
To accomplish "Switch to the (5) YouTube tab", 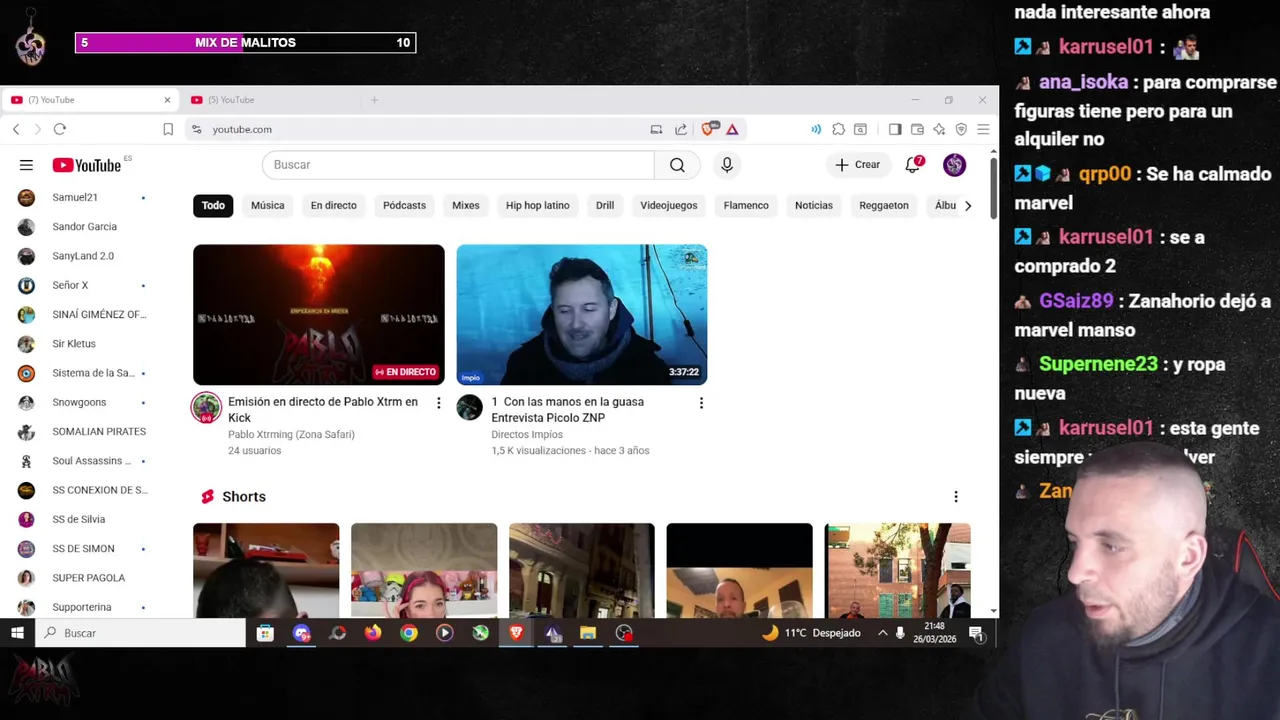I will coord(268,100).
